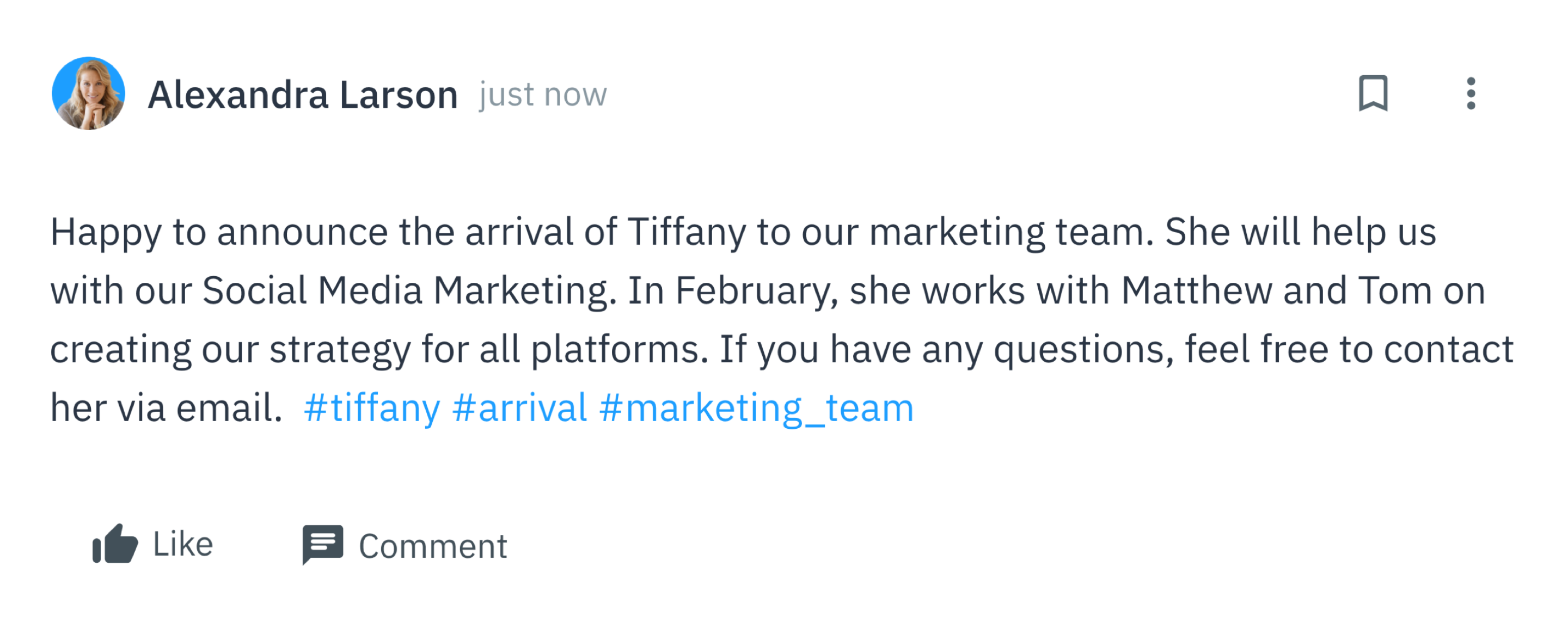Click "Social Media Marketing" in the post

405,290
